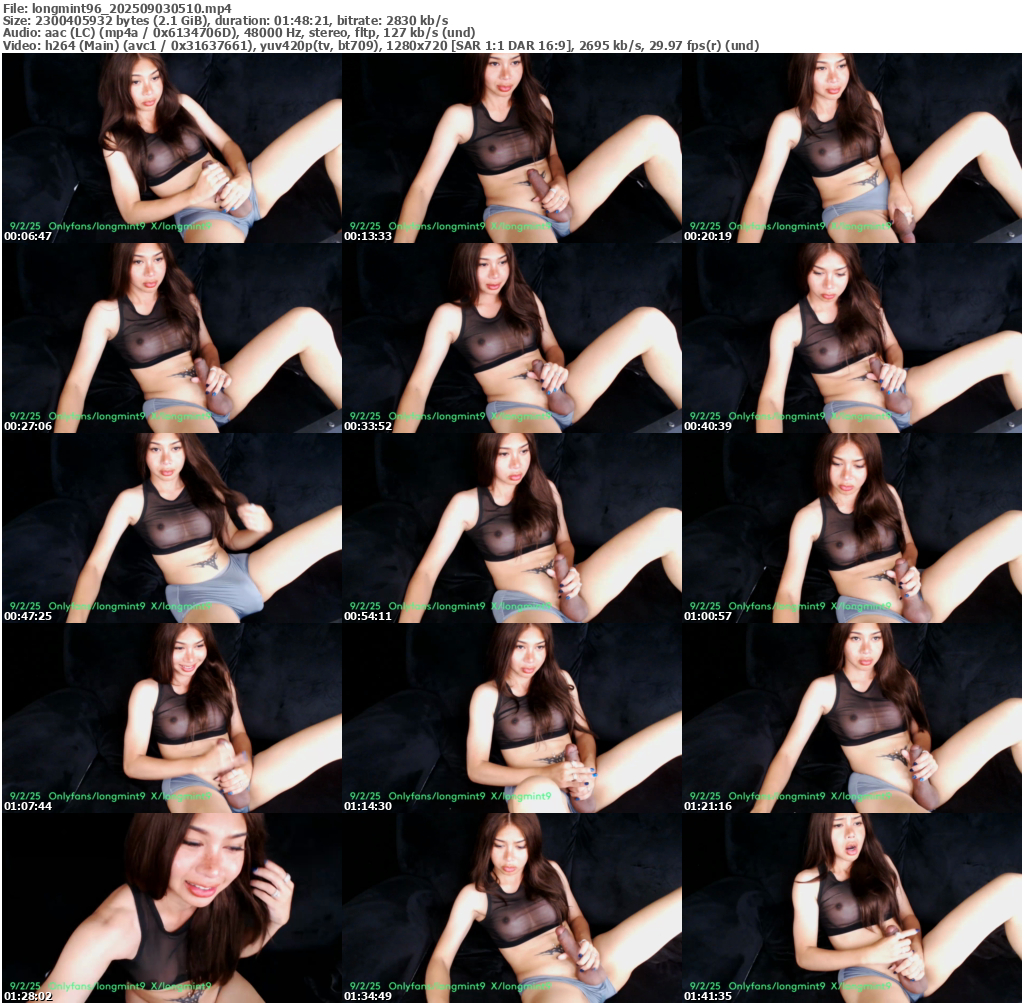Image resolution: width=1024 pixels, height=1003 pixels.
Task: Select the preview at 01:07:44
Action: coord(171,717)
